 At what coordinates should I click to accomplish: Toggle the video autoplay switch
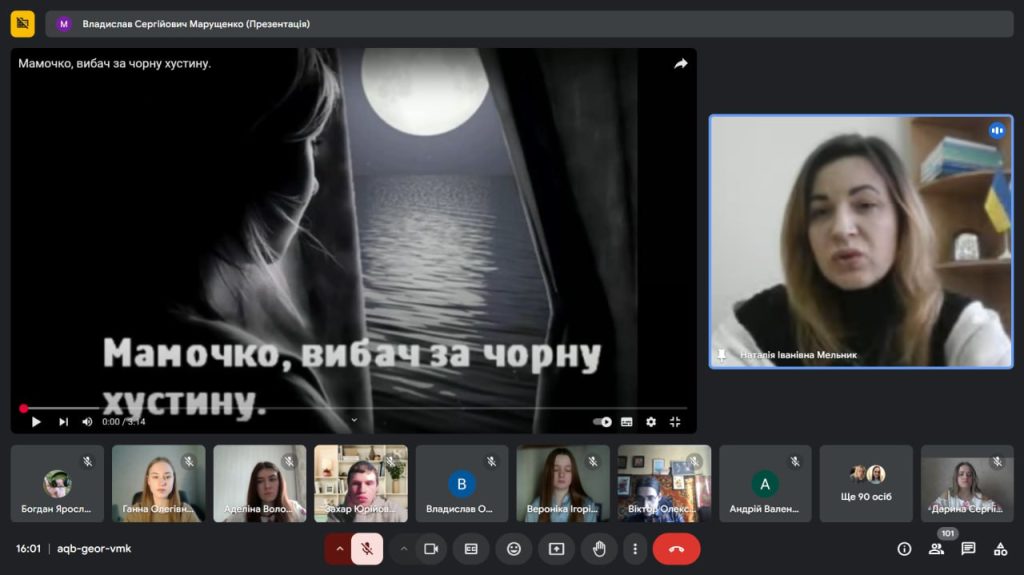pyautogui.click(x=602, y=422)
